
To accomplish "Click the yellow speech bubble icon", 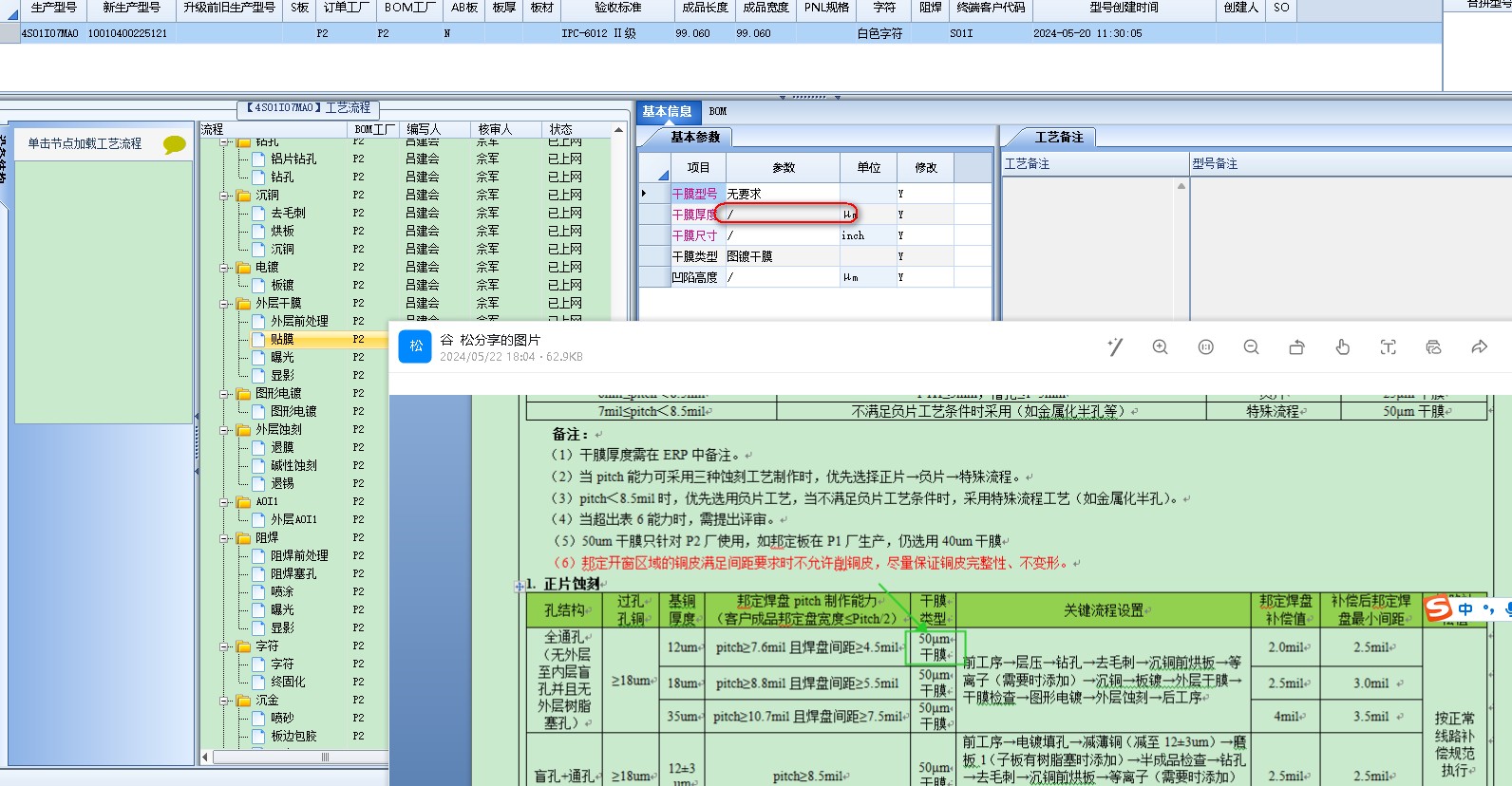I will tap(175, 144).
